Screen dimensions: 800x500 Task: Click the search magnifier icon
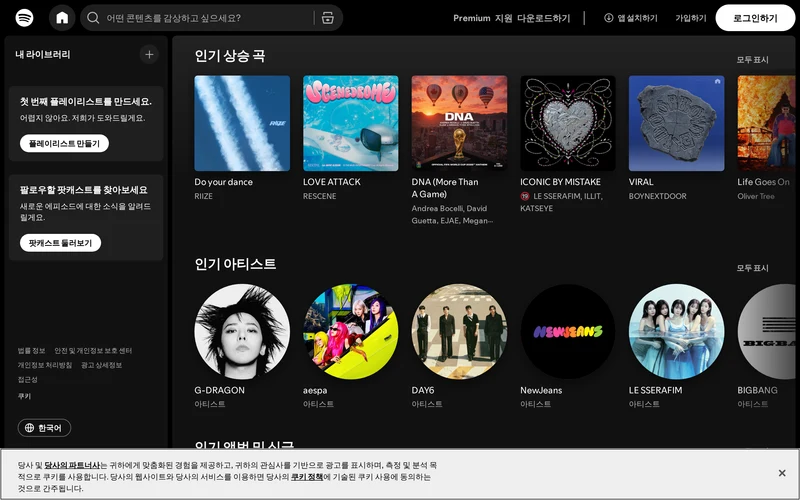coord(93,18)
